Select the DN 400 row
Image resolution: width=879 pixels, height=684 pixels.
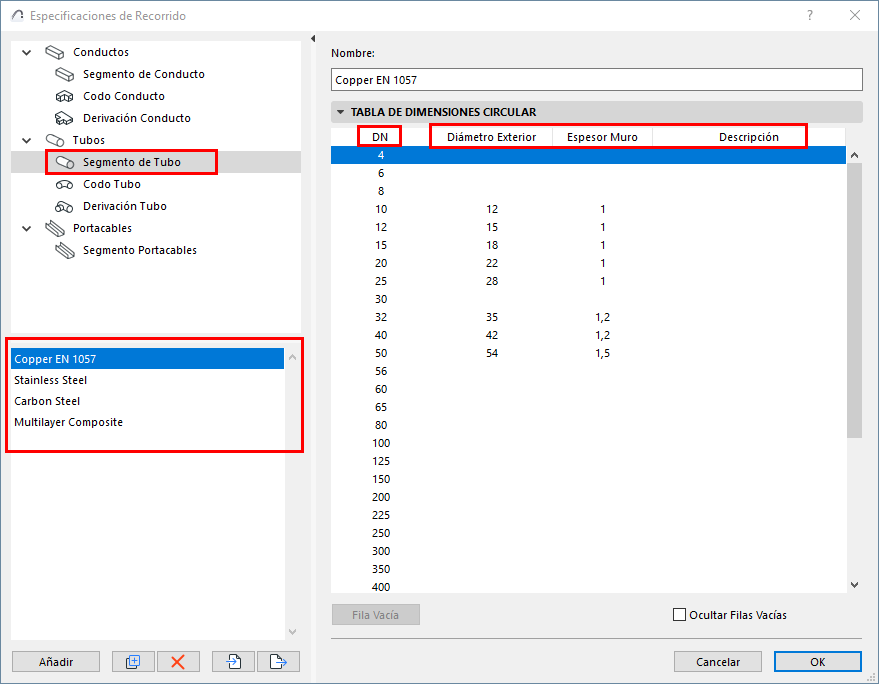click(x=588, y=587)
